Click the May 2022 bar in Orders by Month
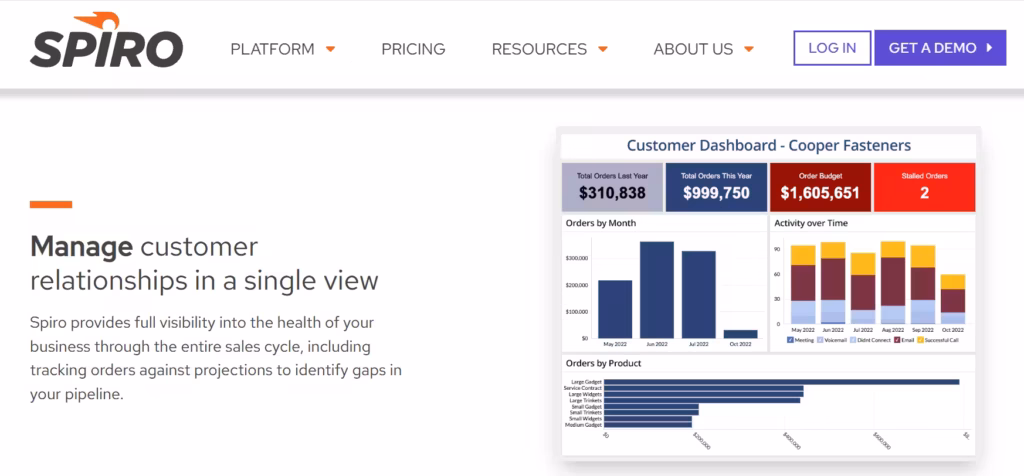The height and width of the screenshot is (476, 1024). [x=615, y=309]
